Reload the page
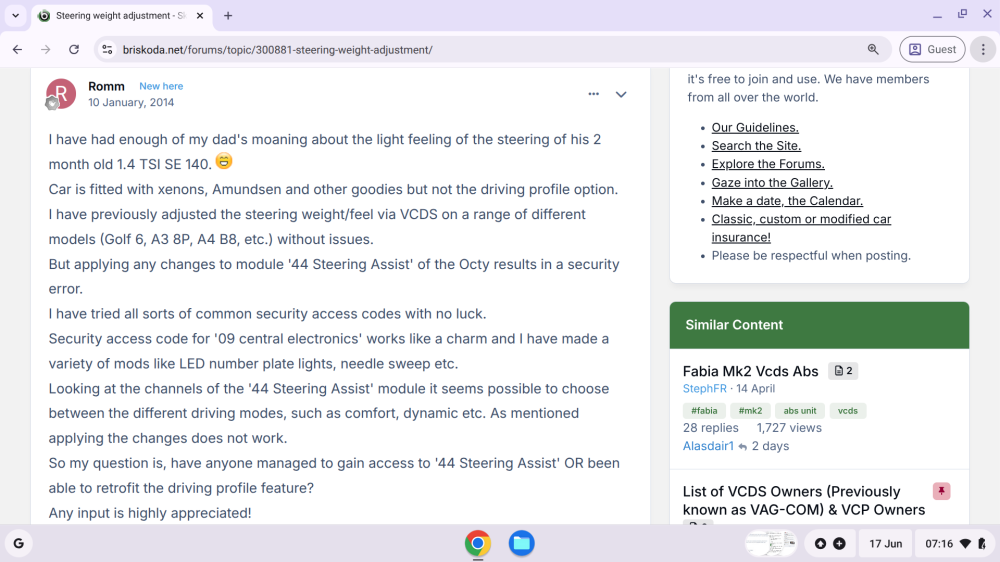This screenshot has width=1000, height=562. pos(74,49)
